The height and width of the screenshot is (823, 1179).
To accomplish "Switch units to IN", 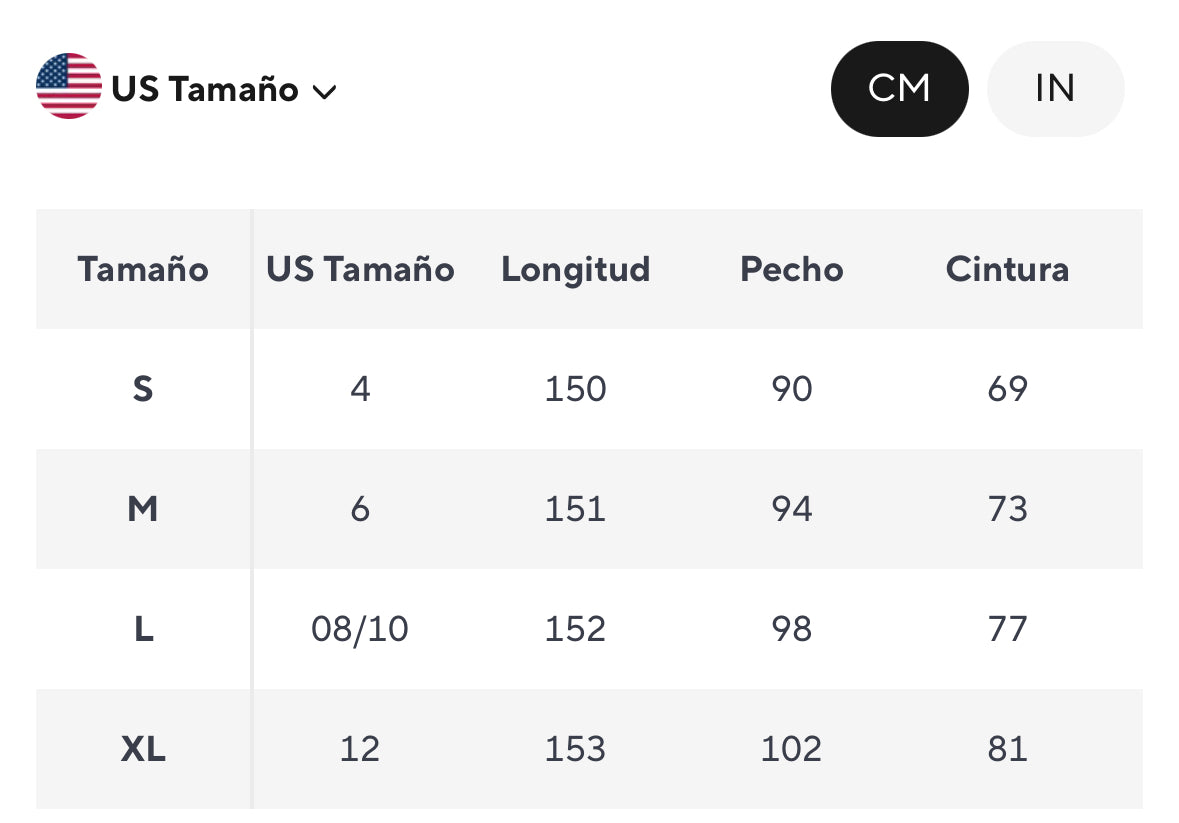I will click(1055, 89).
